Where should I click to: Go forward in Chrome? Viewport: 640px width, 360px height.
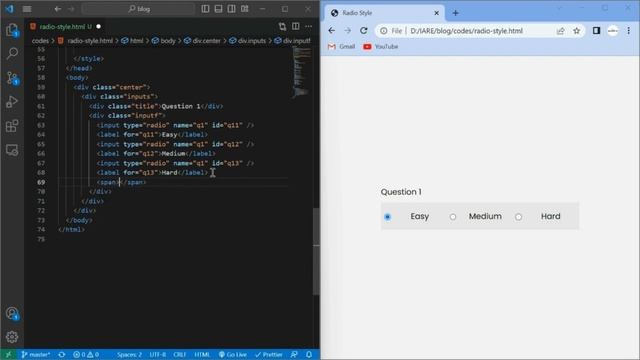(347, 31)
